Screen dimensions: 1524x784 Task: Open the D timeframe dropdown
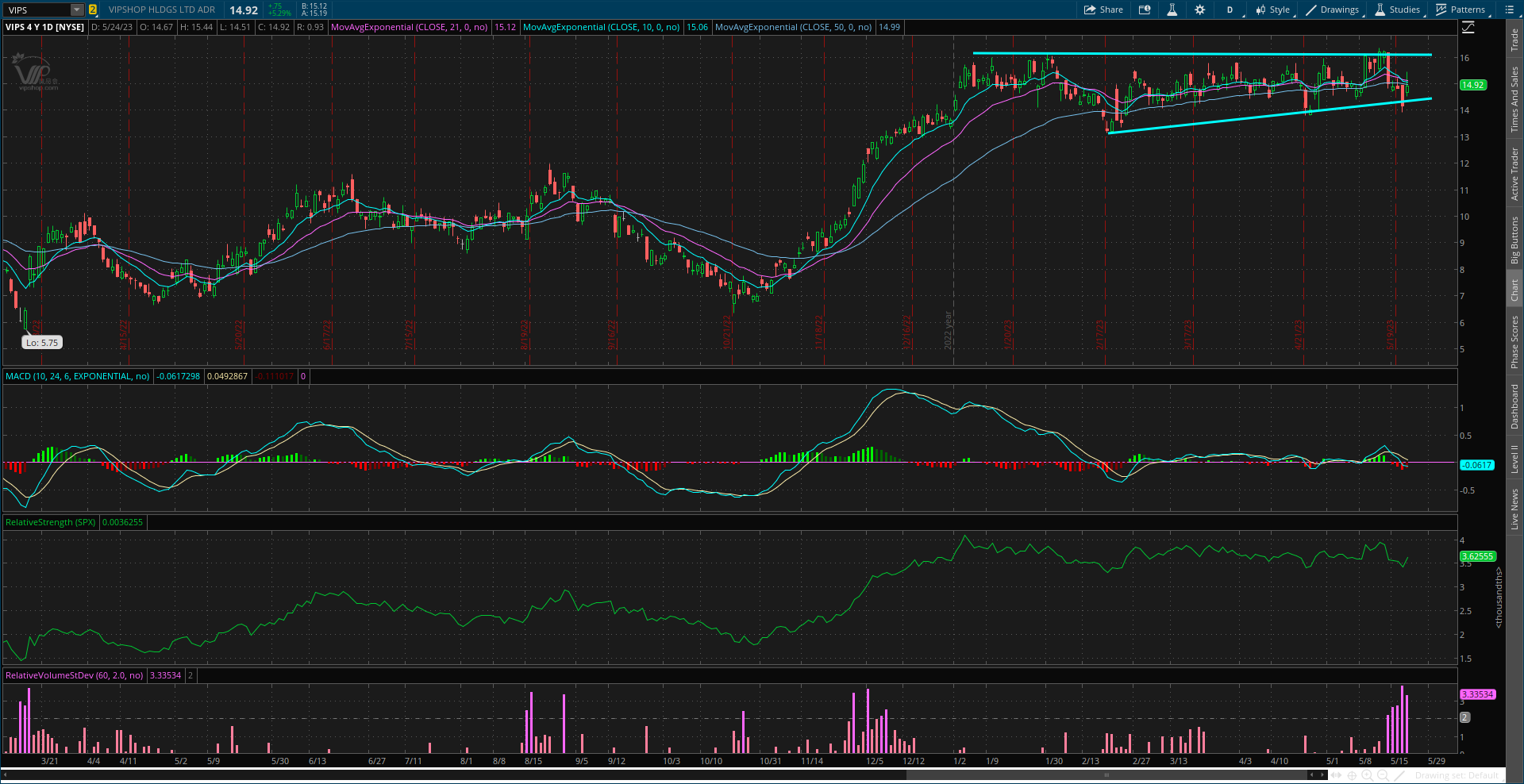pos(1231,10)
